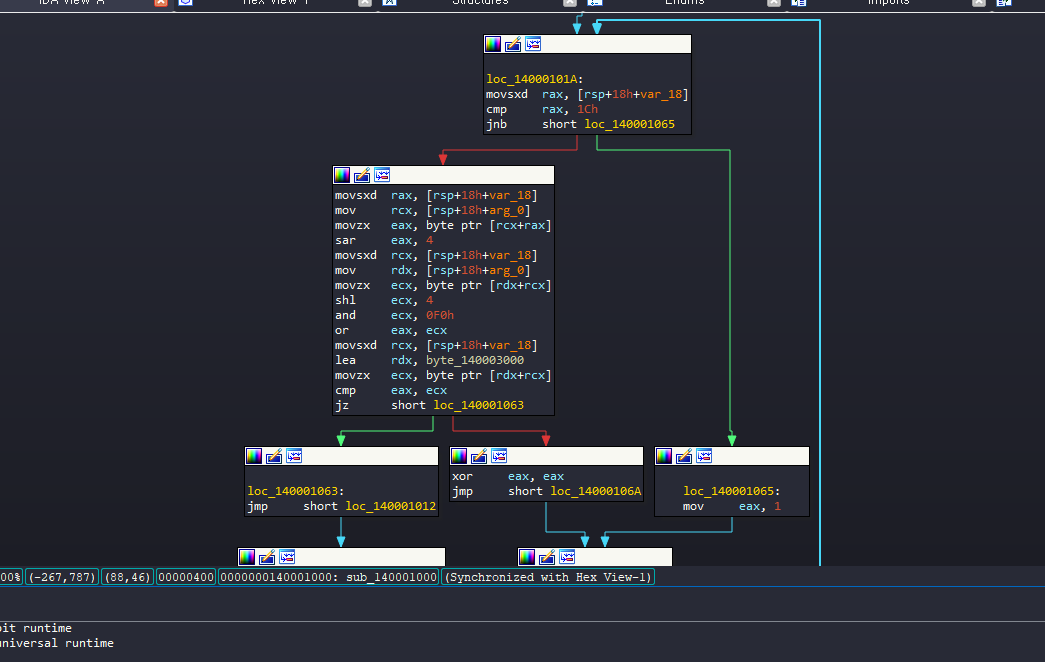Click pencil icon on block below the xor node
1045x662 pixels.
547,557
